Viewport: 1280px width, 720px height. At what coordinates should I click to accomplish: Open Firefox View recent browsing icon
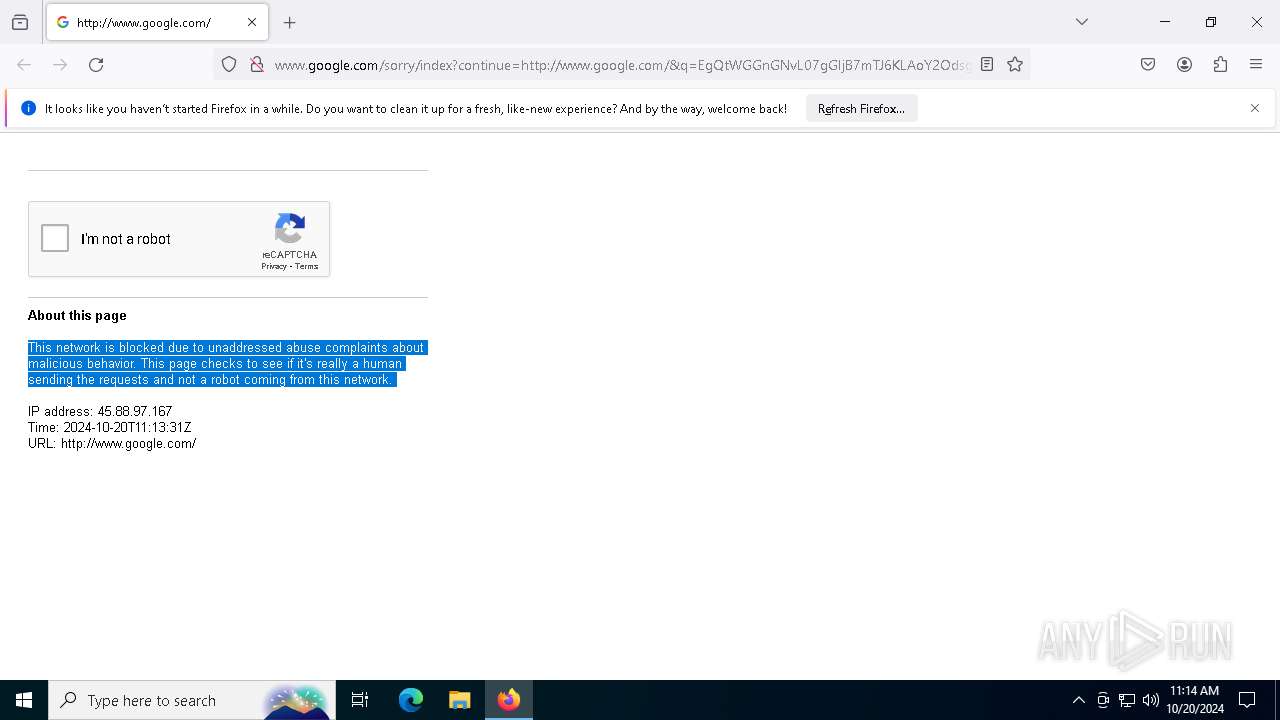tap(20, 22)
